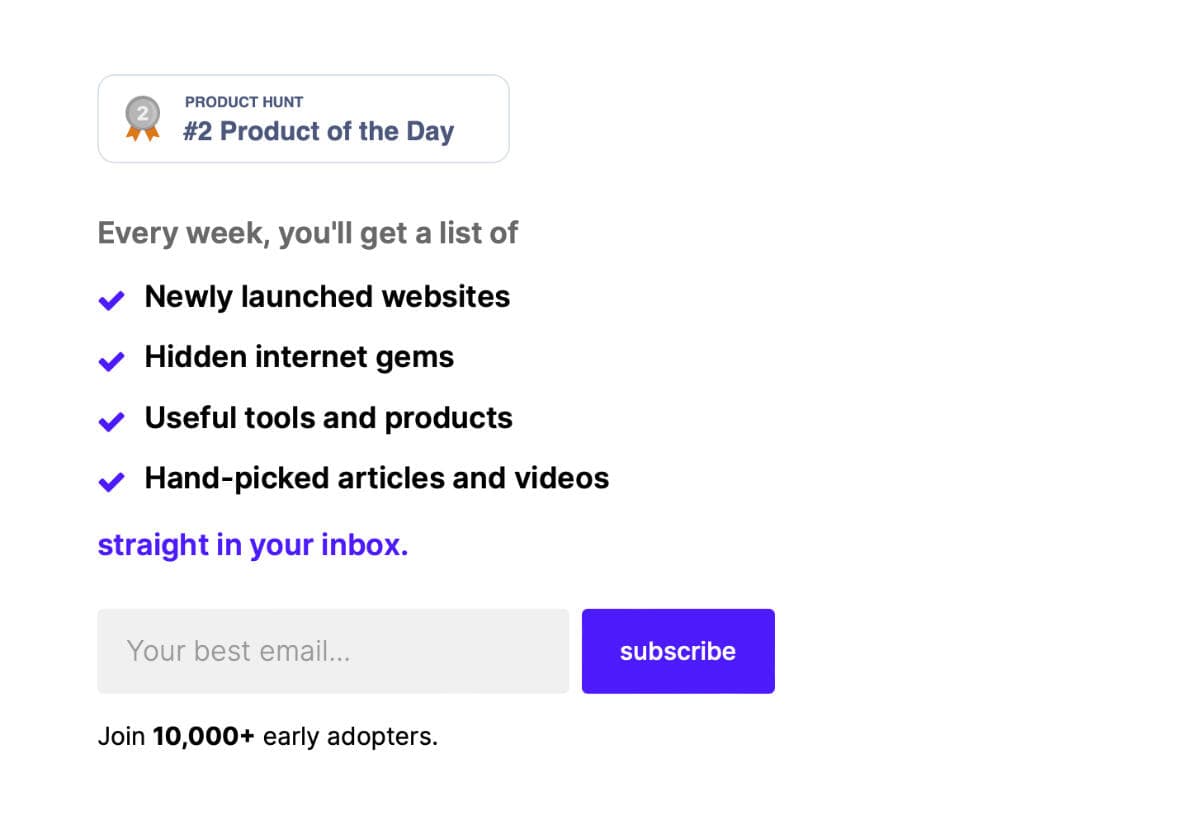Click the word 'Join' below the email field

click(x=122, y=737)
